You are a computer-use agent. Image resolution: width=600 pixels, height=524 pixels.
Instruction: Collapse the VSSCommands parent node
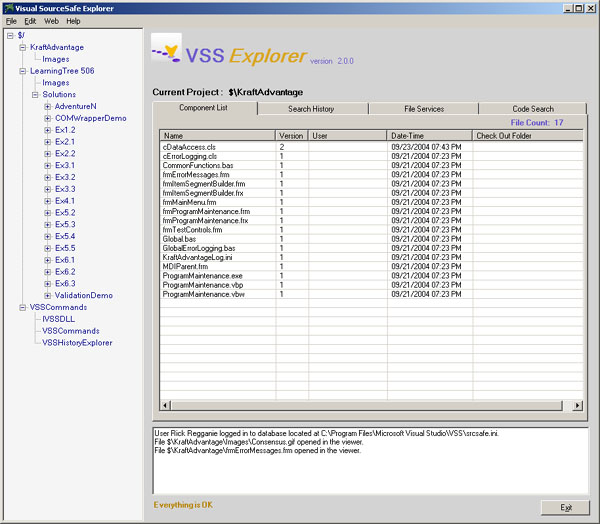coord(23,307)
